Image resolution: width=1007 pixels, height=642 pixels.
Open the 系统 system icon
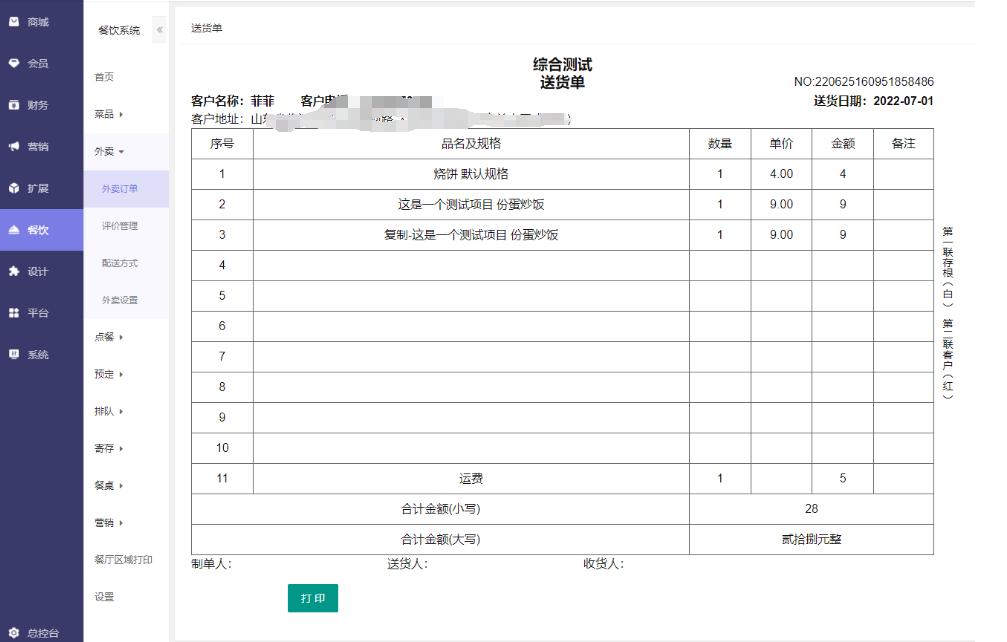coord(15,355)
